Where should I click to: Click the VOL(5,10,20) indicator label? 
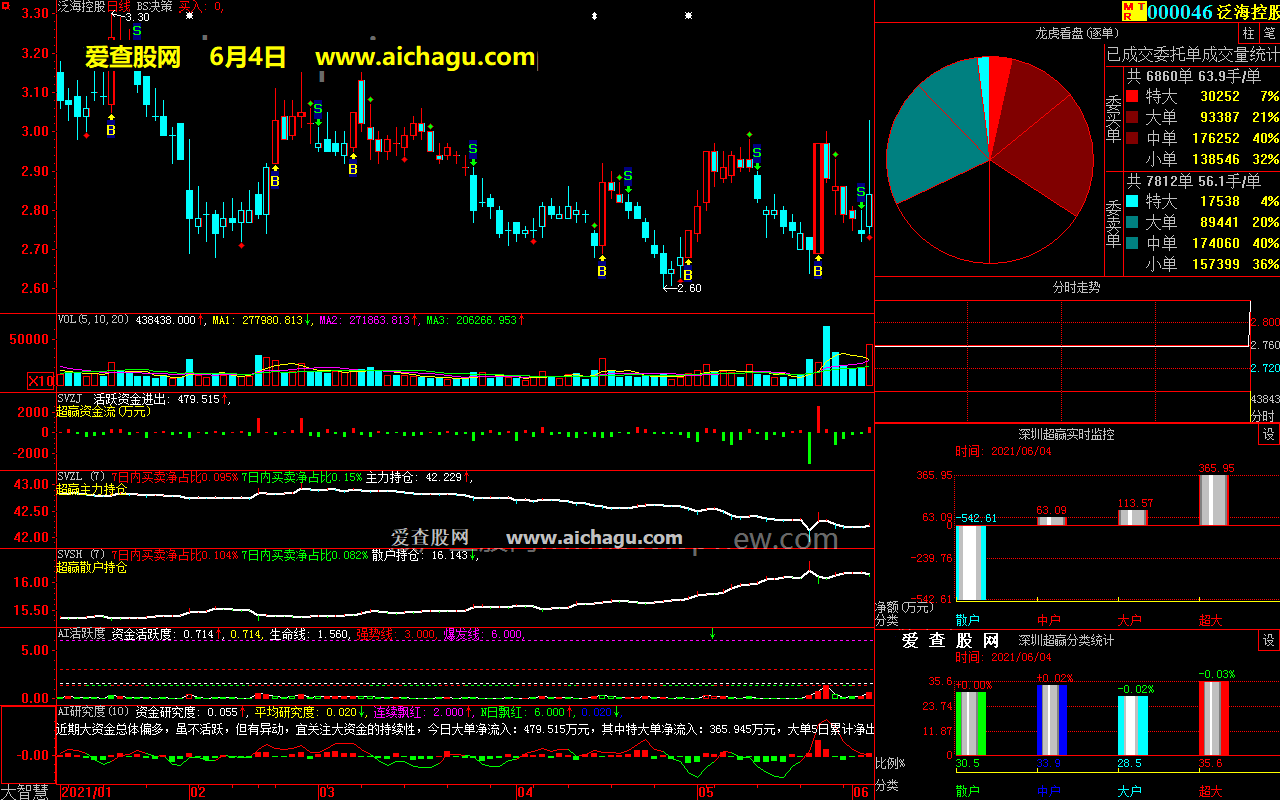94,320
